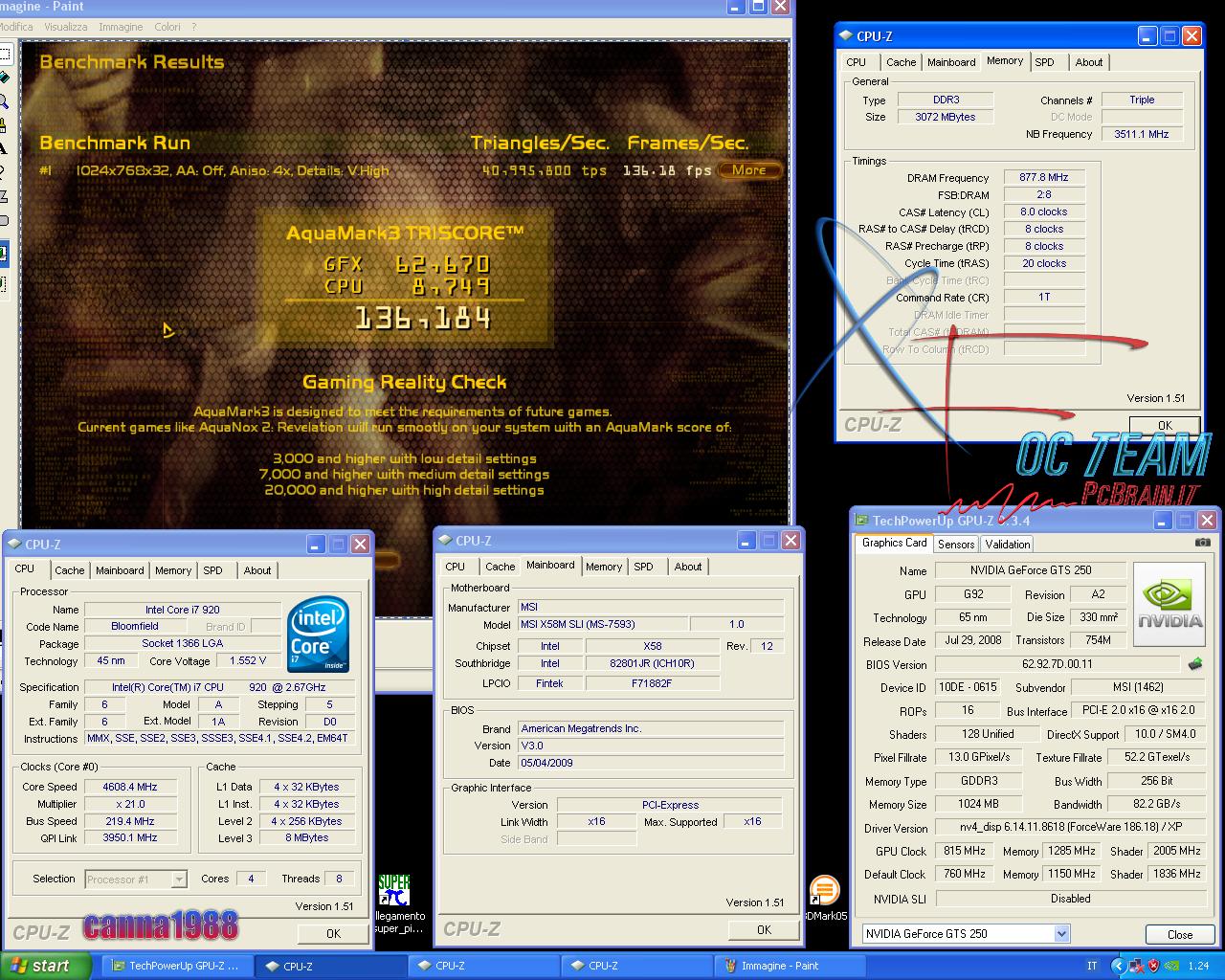Viewport: 1225px width, 980px height.
Task: Close the Intel Core i7 CPU-Z window
Action: point(360,544)
